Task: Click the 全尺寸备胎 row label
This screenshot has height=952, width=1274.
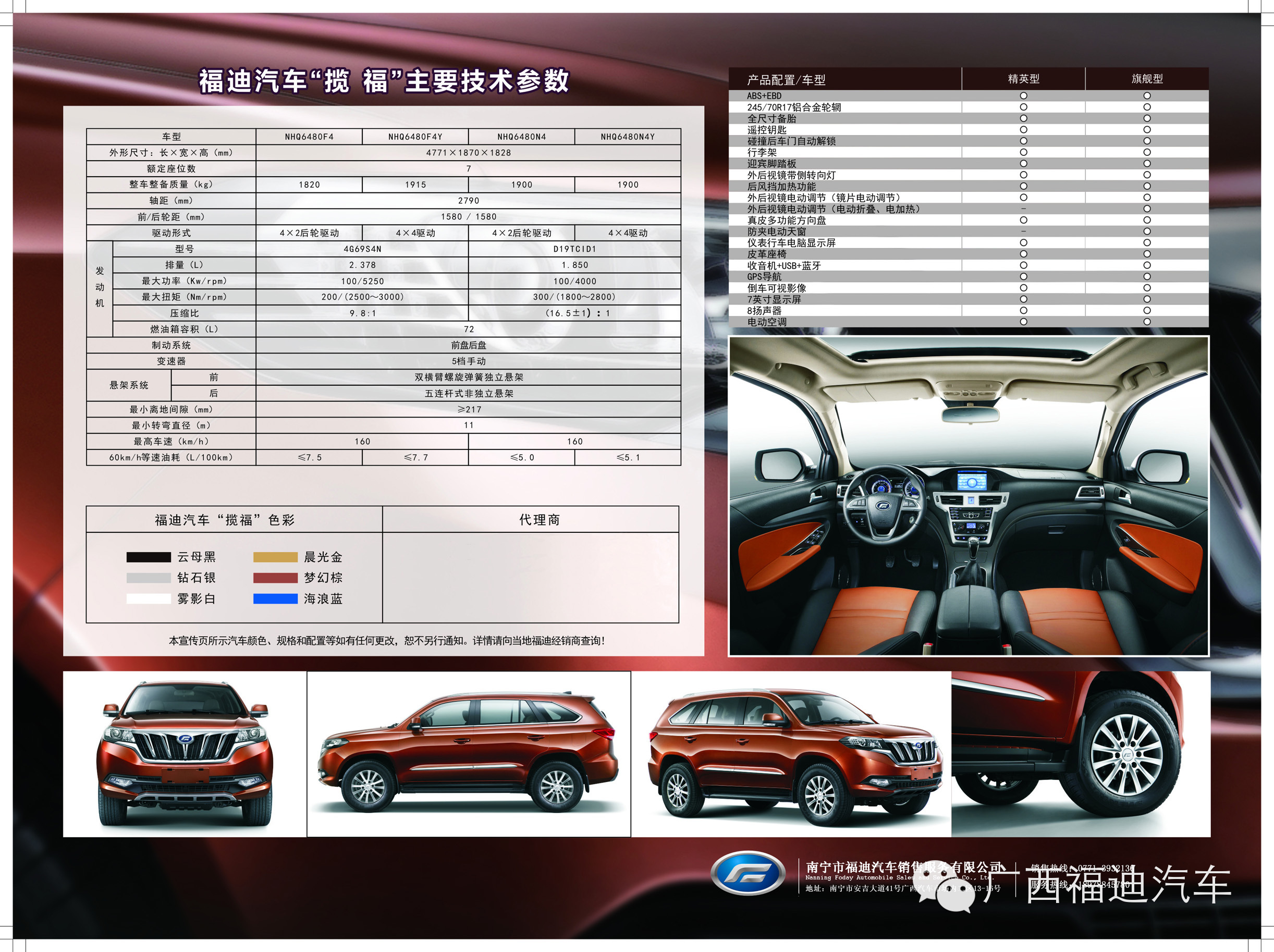Action: [771, 119]
